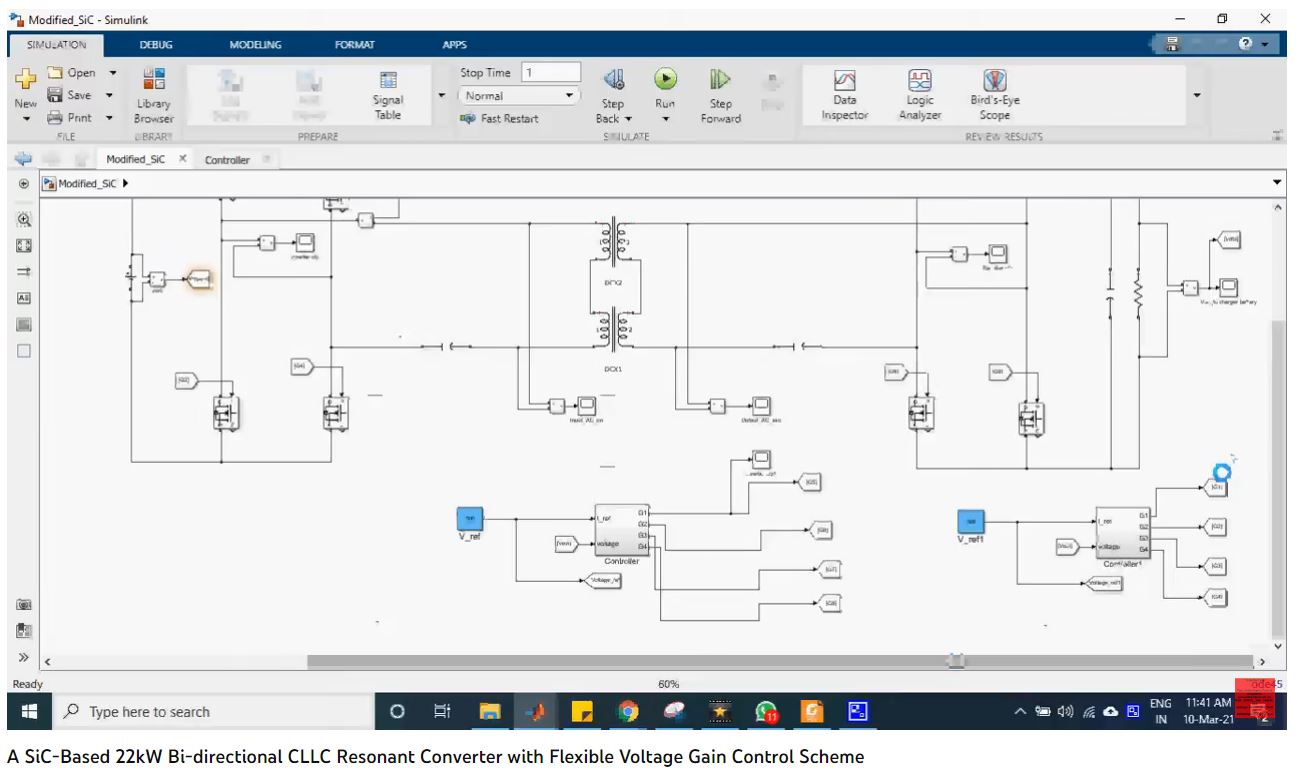Click Fit to View in the palette
Image resolution: width=1299 pixels, height=776 pixels.
[24, 245]
